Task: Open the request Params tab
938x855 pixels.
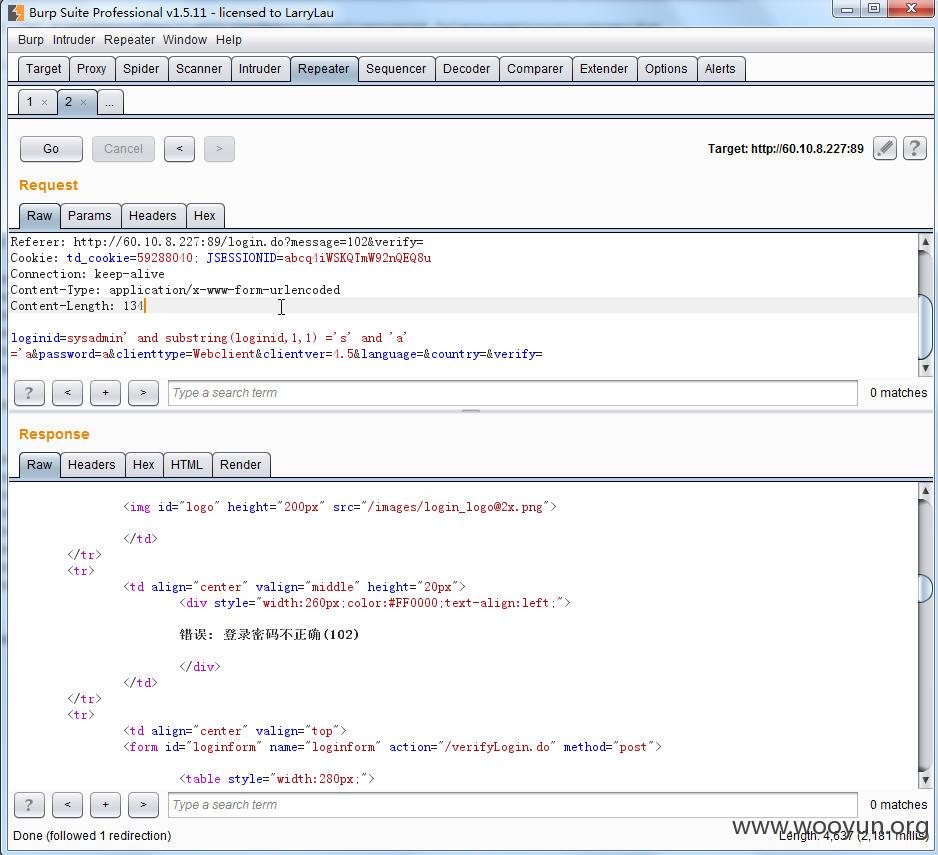Action: click(x=90, y=216)
